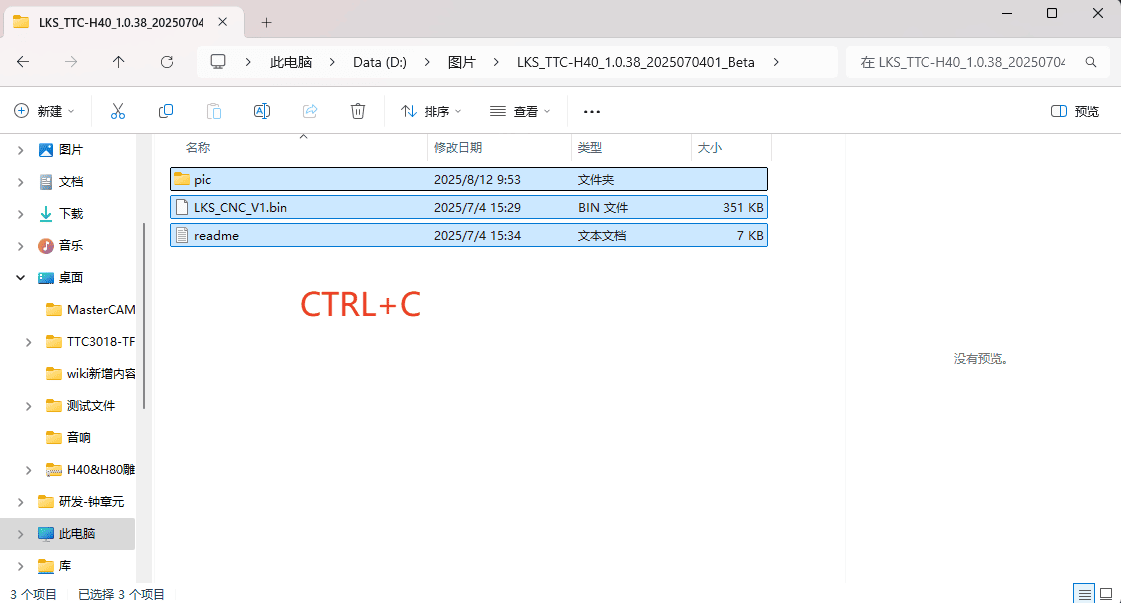Collapse the 桌面 tree node
The height and width of the screenshot is (603, 1121).
[x=21, y=278]
